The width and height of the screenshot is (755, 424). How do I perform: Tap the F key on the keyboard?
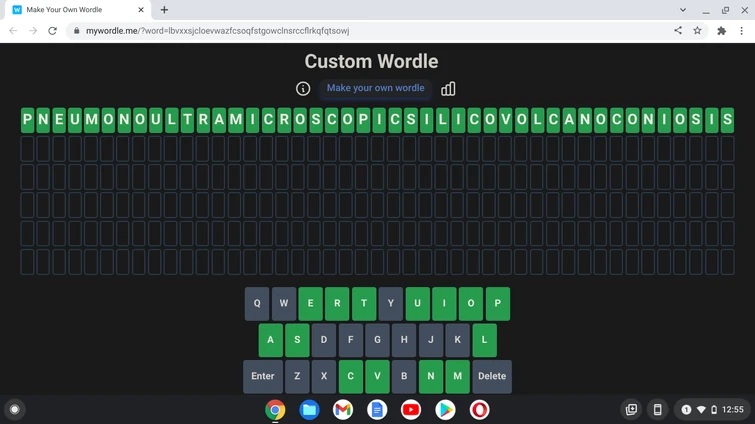point(351,340)
